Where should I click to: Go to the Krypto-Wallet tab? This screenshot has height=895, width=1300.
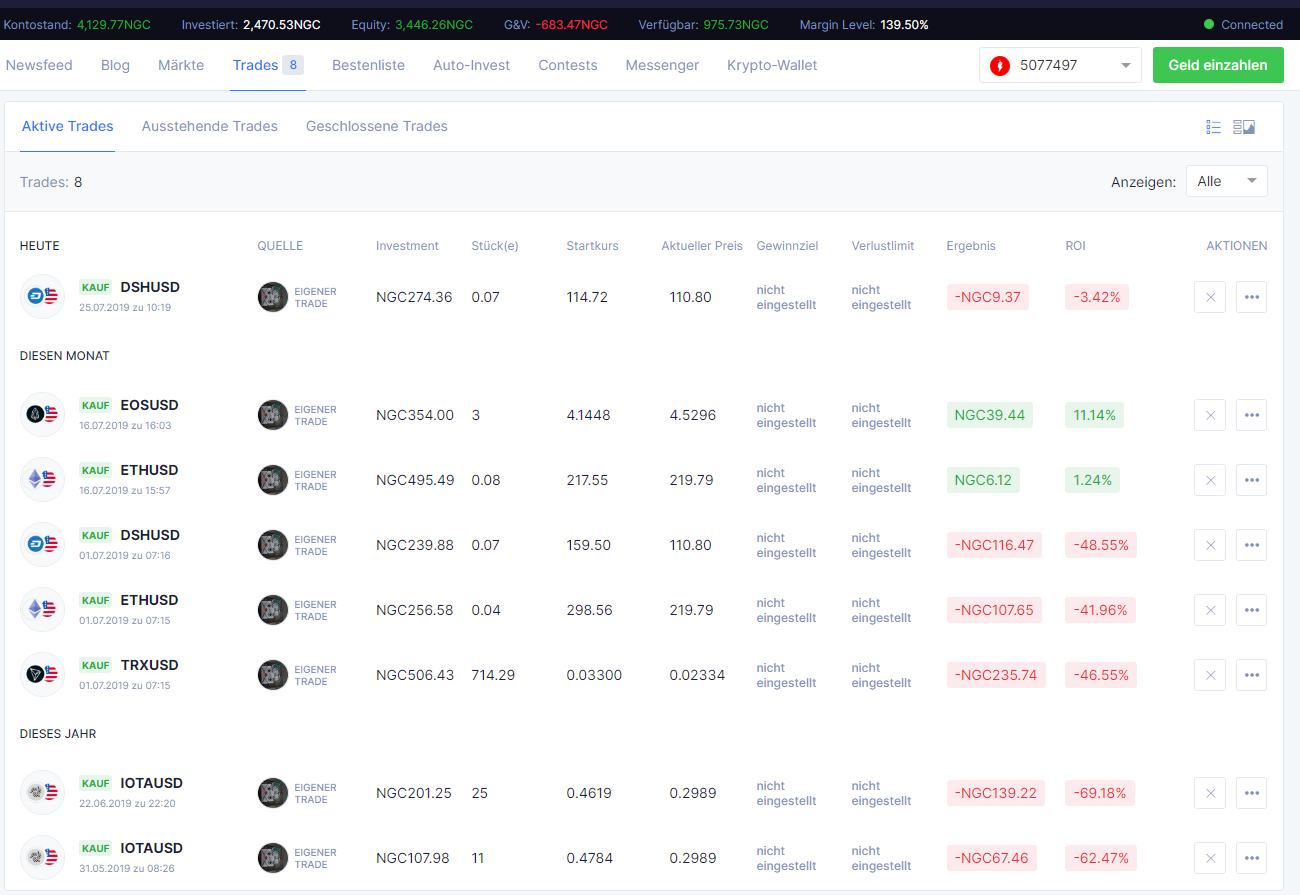(772, 65)
